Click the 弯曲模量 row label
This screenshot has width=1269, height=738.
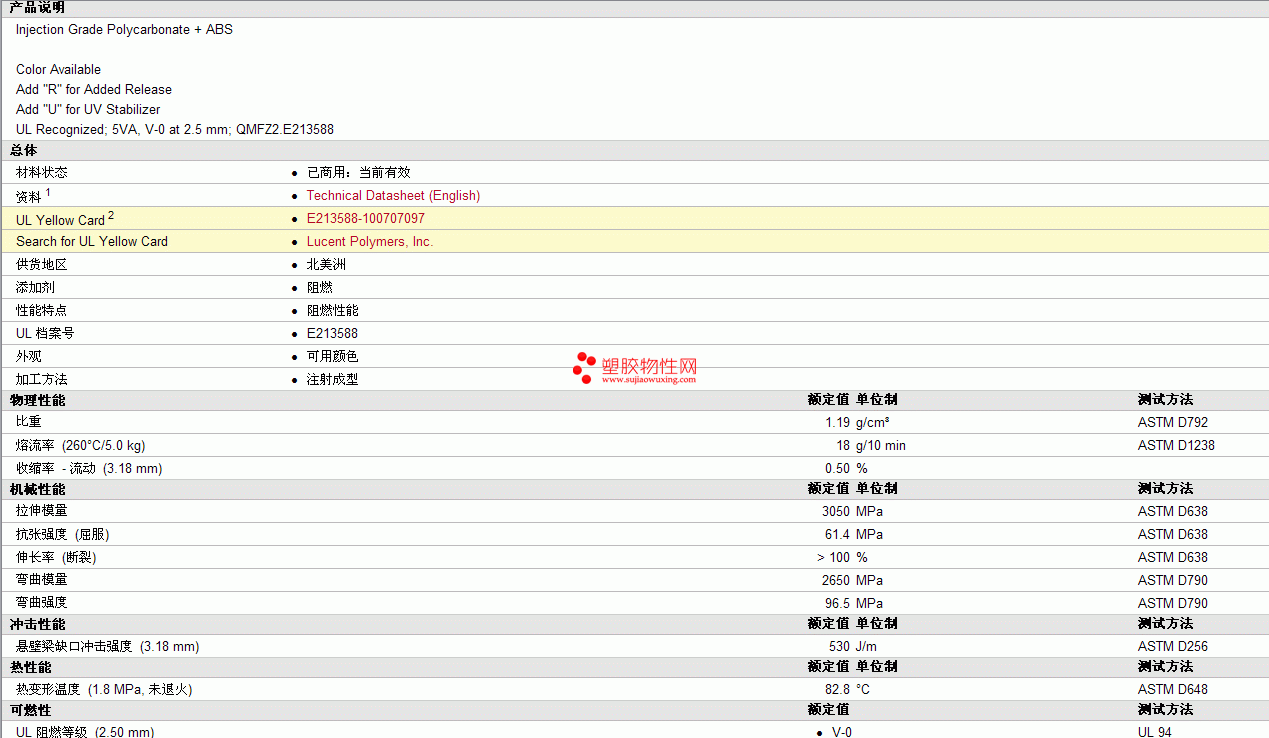(x=42, y=581)
